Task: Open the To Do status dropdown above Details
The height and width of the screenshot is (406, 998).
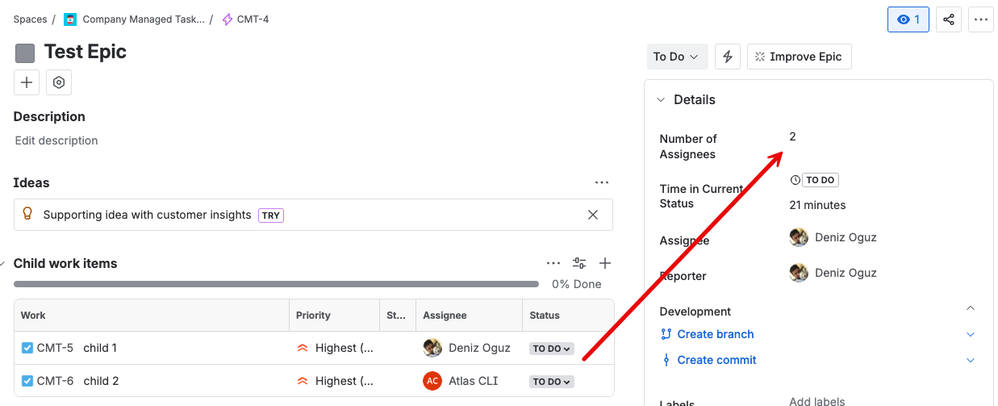Action: [677, 57]
